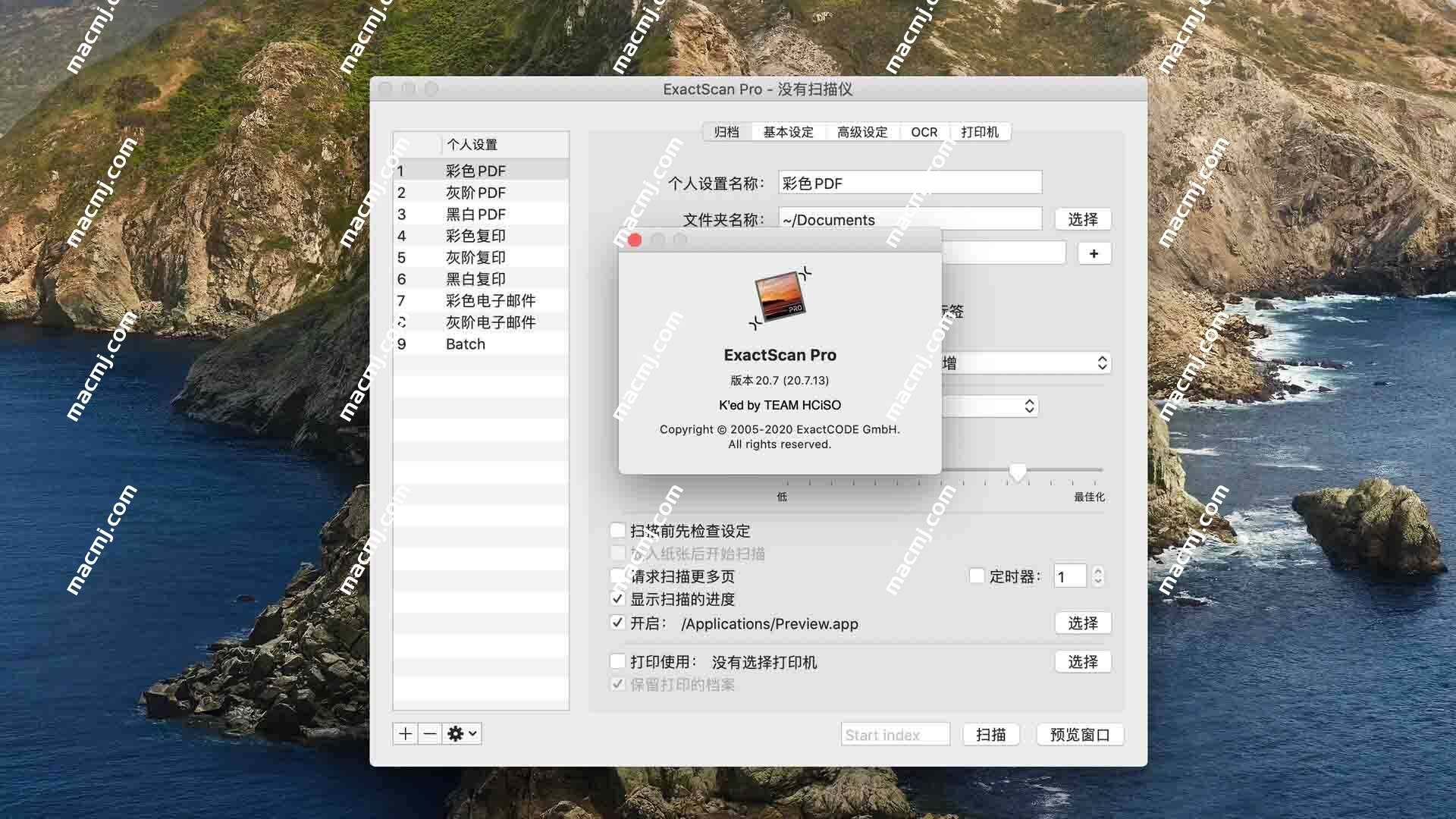The image size is (1456, 819).
Task: Select the 彩色 PDF profile row
Action: 481,171
